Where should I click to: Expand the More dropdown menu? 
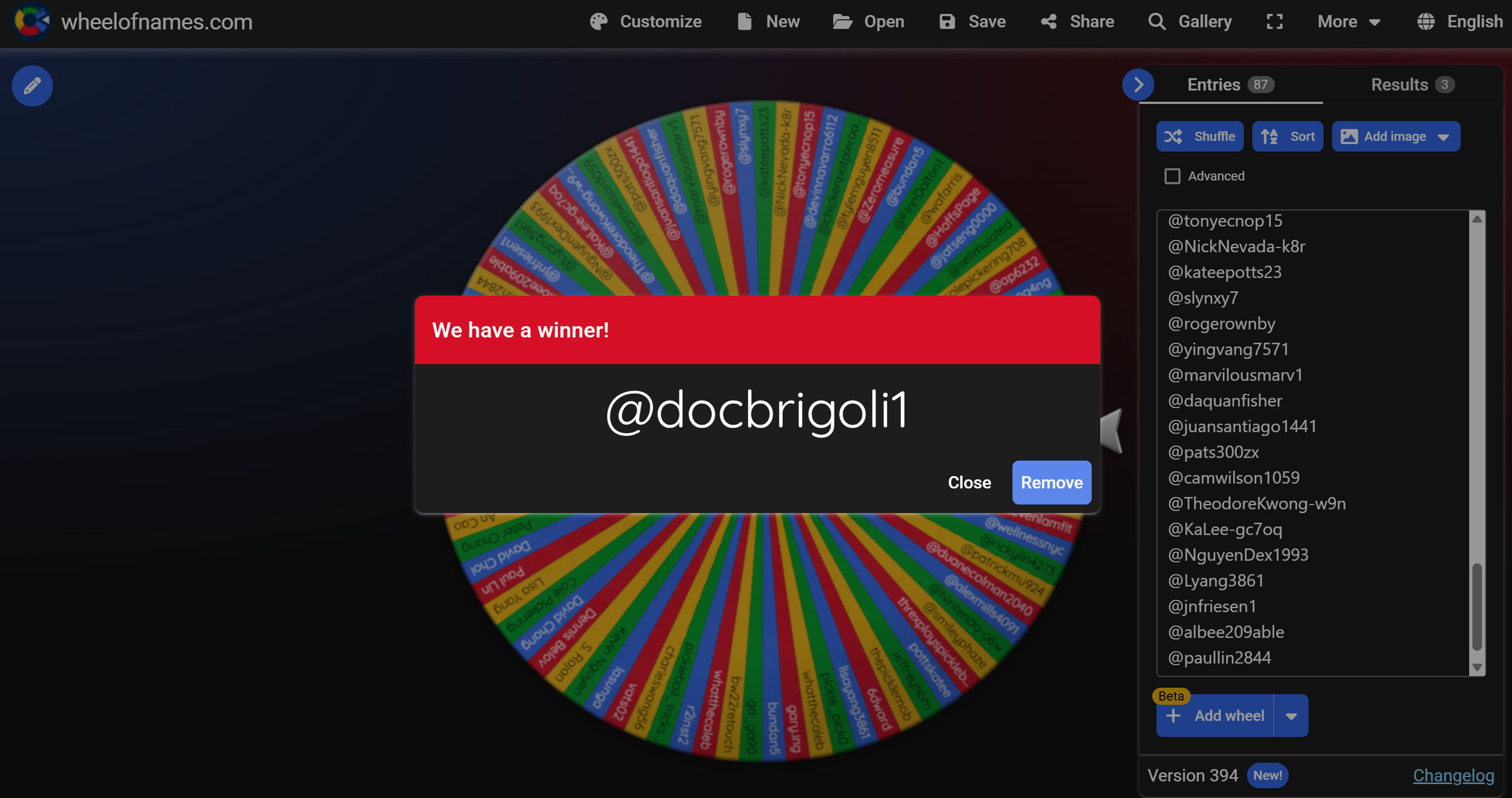(1349, 22)
